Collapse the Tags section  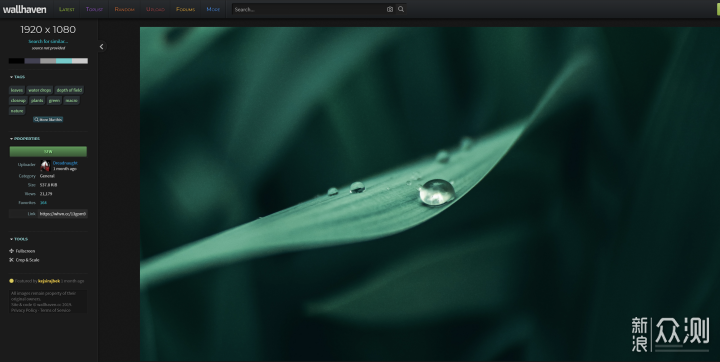(x=17, y=77)
